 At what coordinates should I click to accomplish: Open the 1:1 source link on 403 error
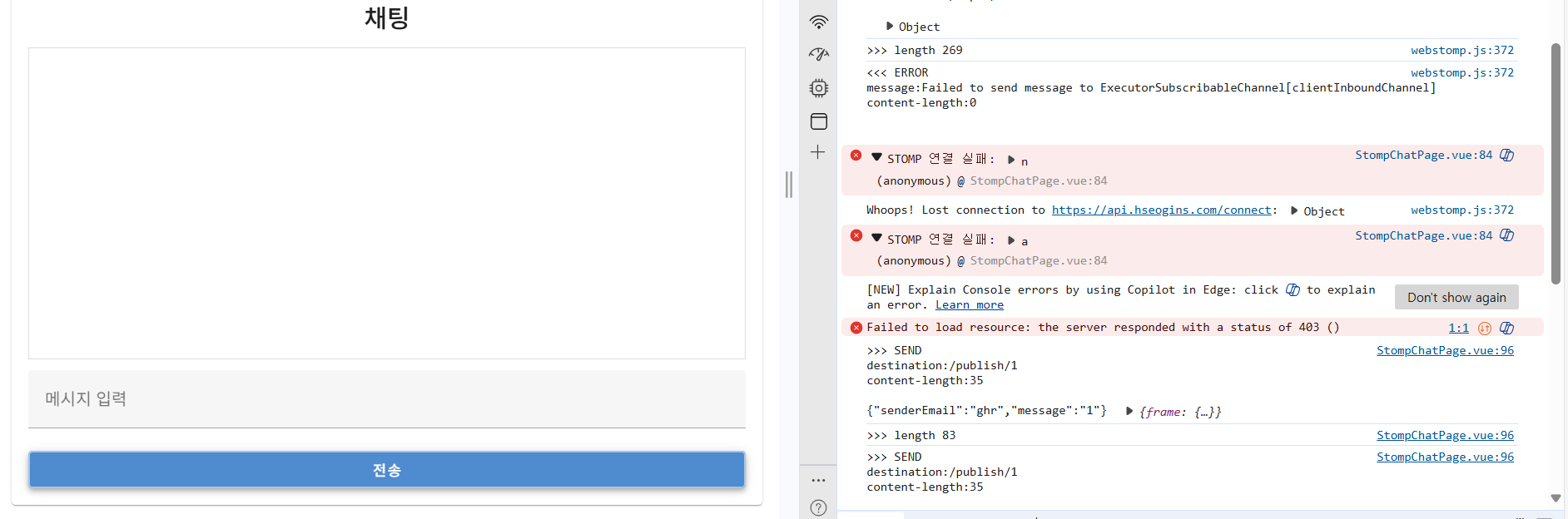(x=1459, y=328)
